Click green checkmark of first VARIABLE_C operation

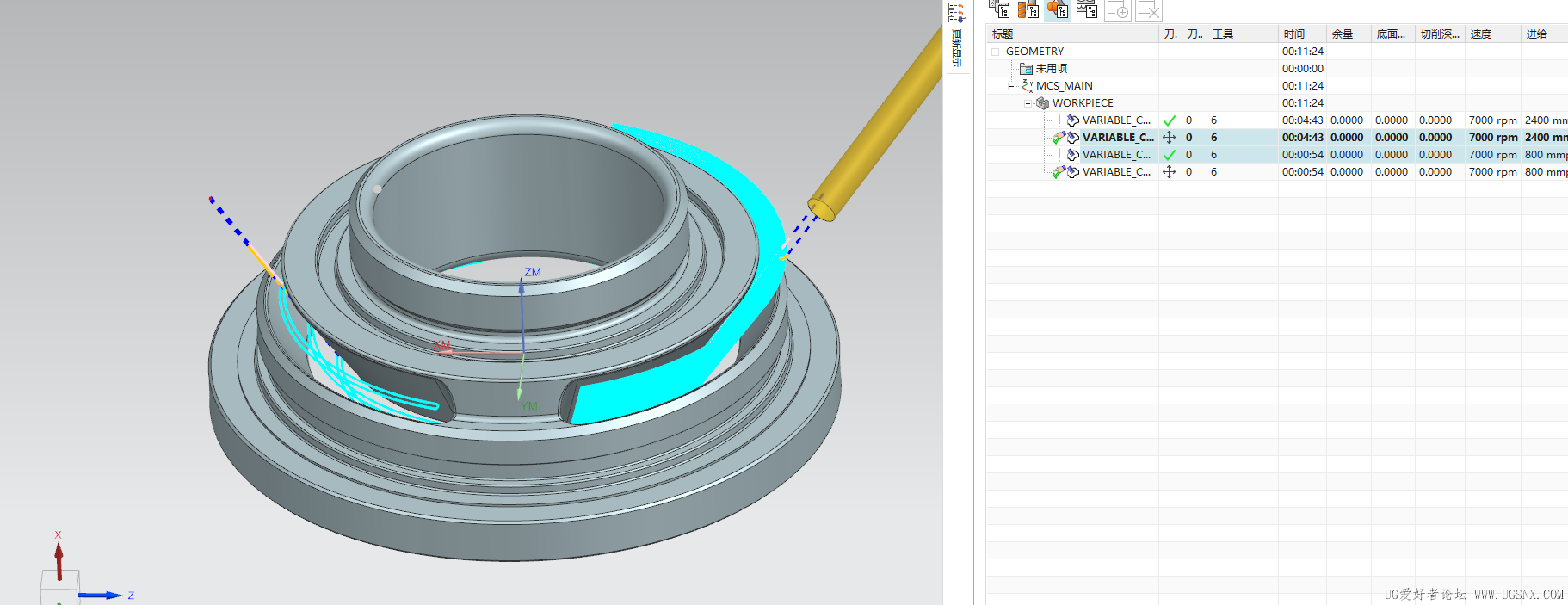1169,120
